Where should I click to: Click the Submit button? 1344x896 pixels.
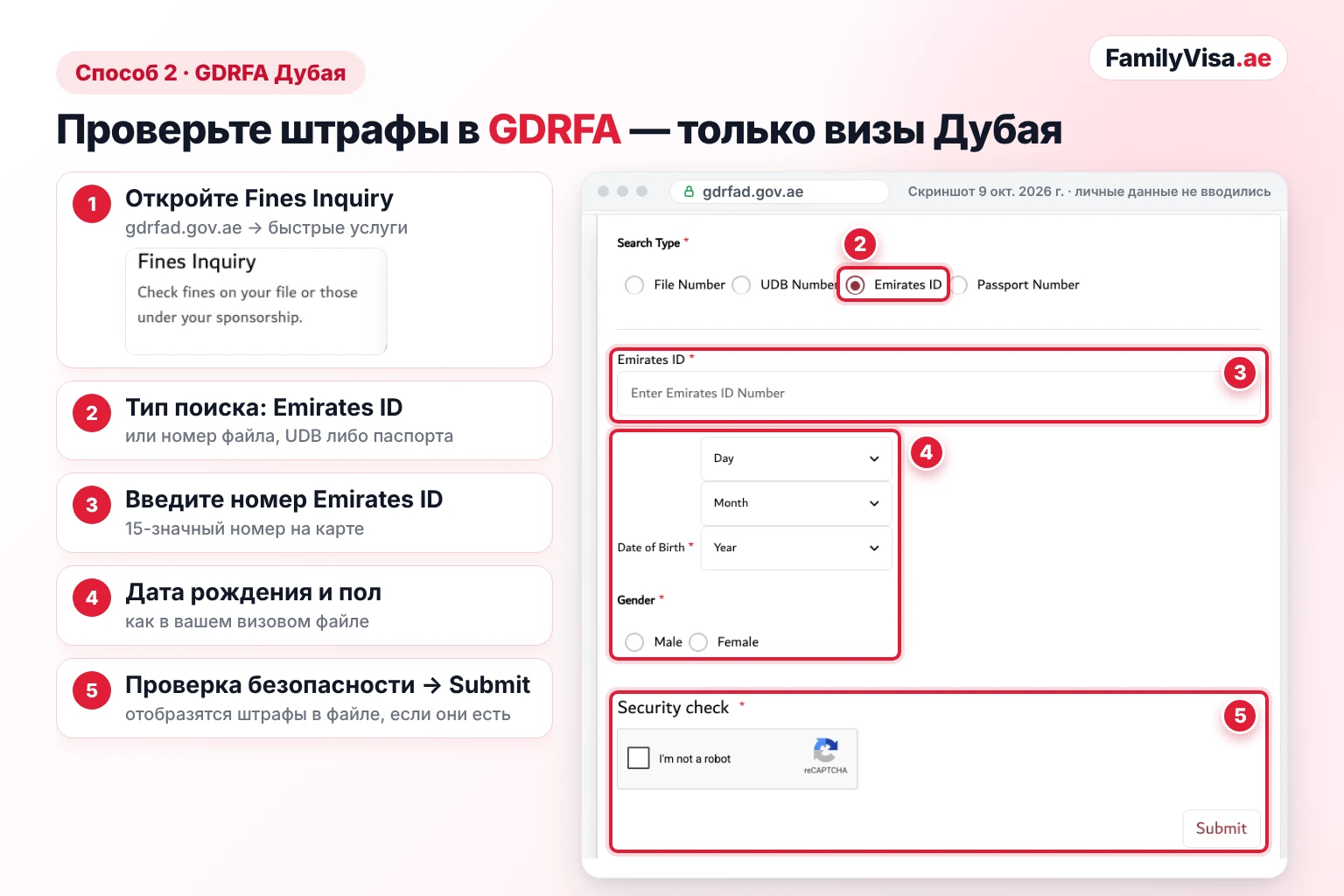[x=1221, y=828]
